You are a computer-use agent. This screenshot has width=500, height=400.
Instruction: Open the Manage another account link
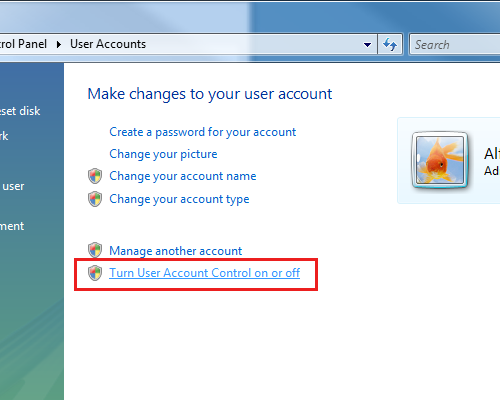click(x=176, y=251)
